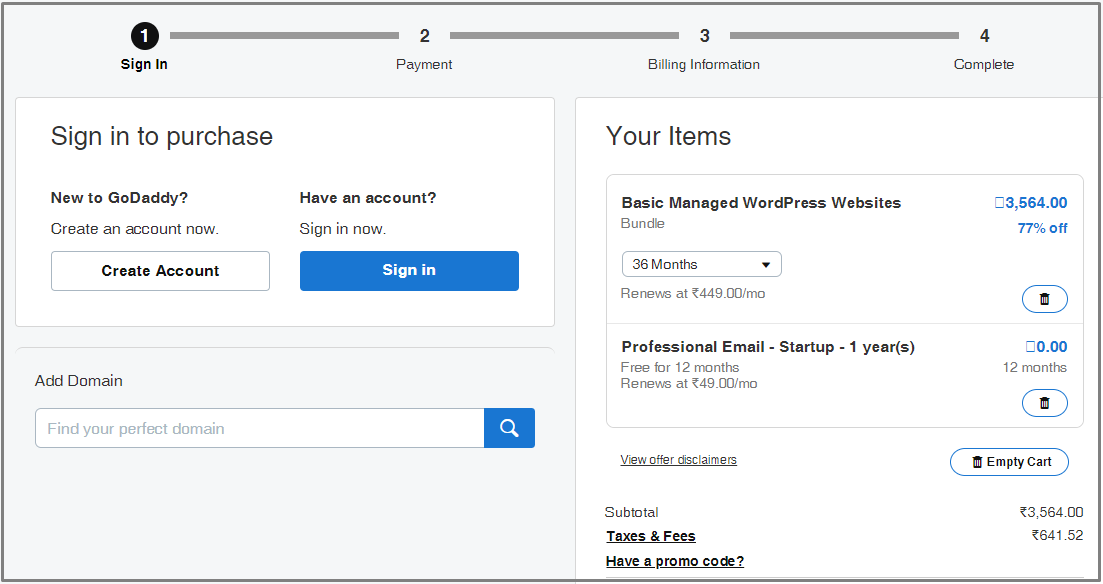Click the Free for 12 months text

coord(680,367)
